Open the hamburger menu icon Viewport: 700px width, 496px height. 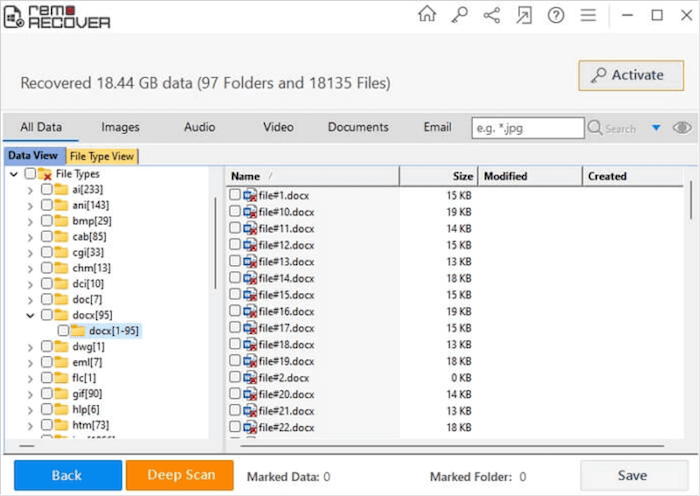tap(588, 15)
